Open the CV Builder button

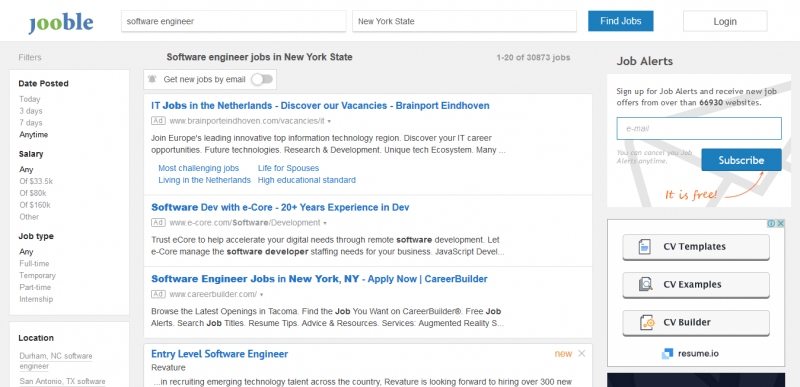point(696,322)
